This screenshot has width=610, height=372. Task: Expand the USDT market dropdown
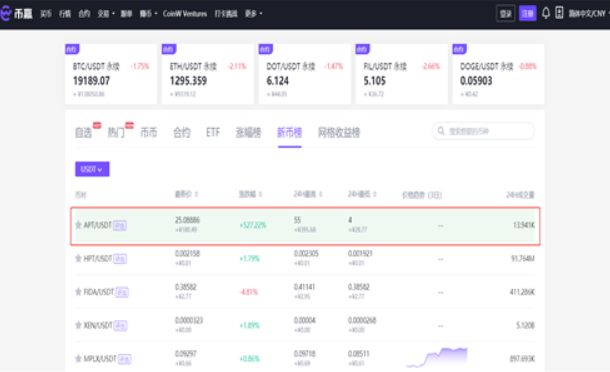tap(92, 169)
